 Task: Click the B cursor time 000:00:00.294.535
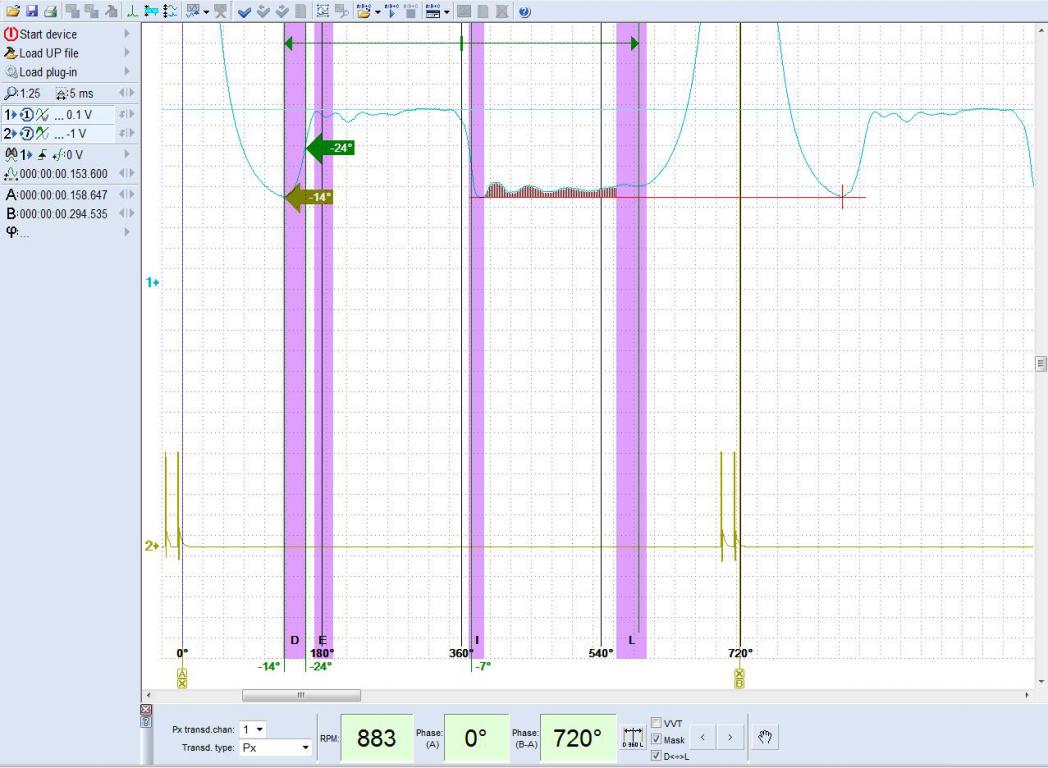(x=63, y=213)
